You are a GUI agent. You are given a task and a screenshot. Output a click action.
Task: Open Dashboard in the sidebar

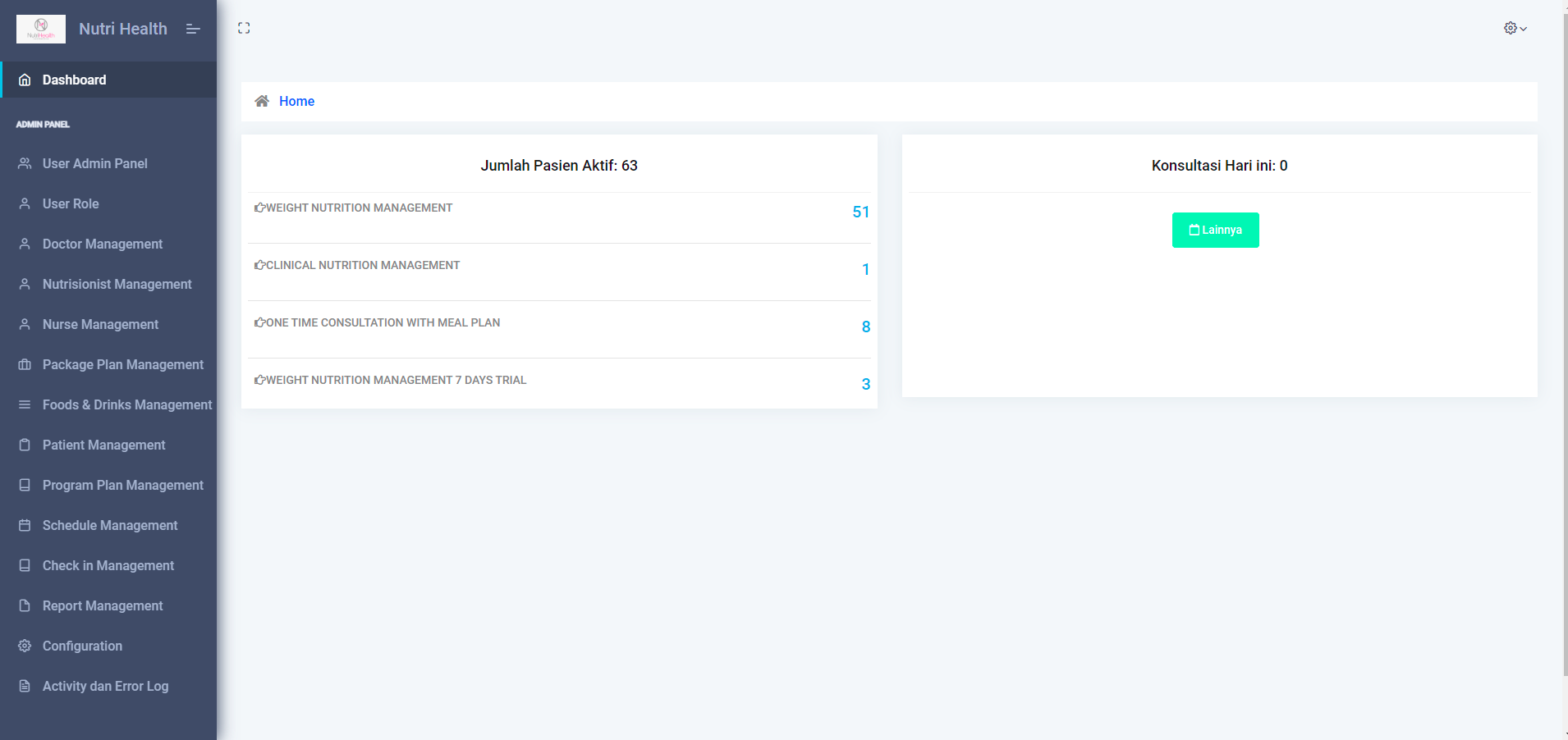point(74,80)
